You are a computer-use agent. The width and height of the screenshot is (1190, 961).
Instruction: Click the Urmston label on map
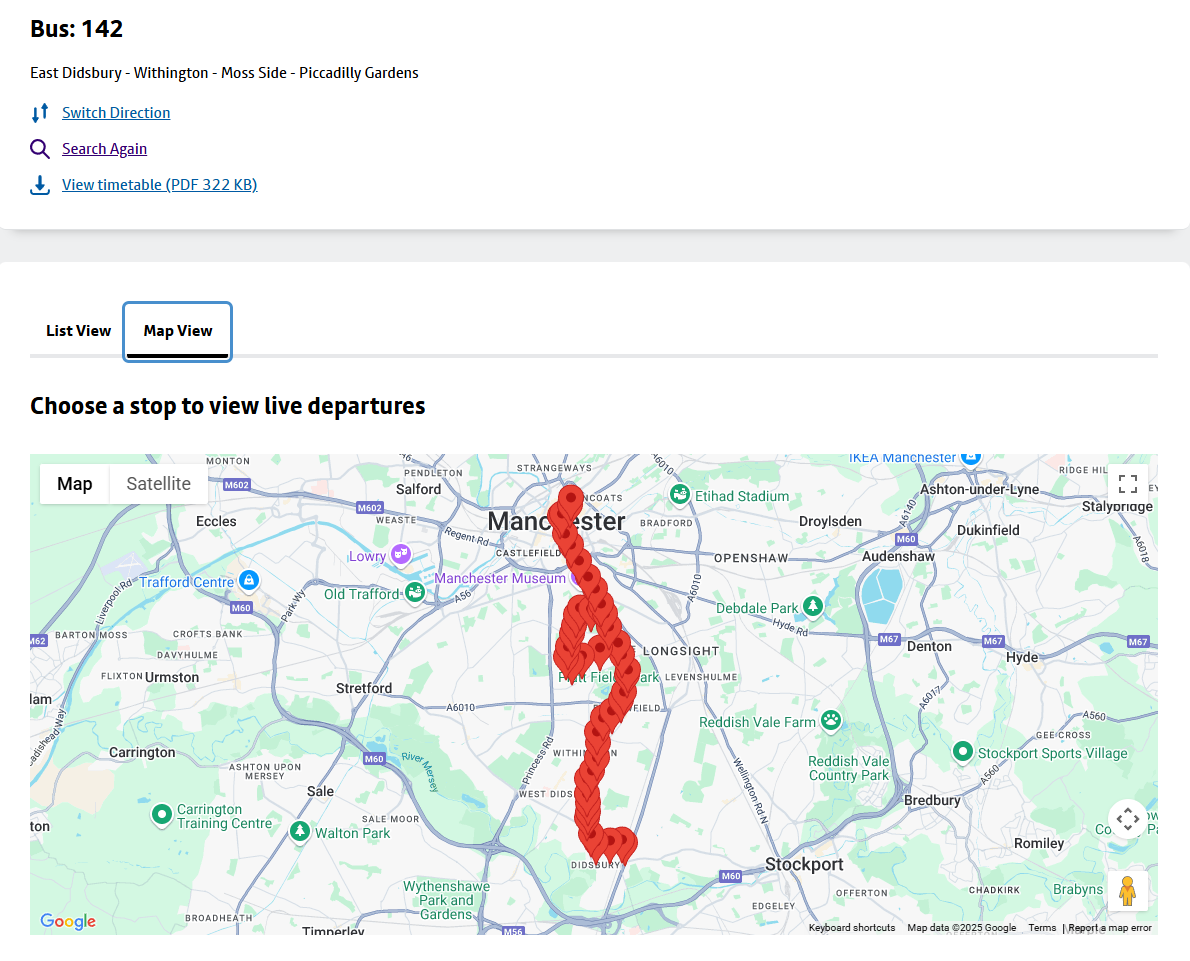click(172, 677)
